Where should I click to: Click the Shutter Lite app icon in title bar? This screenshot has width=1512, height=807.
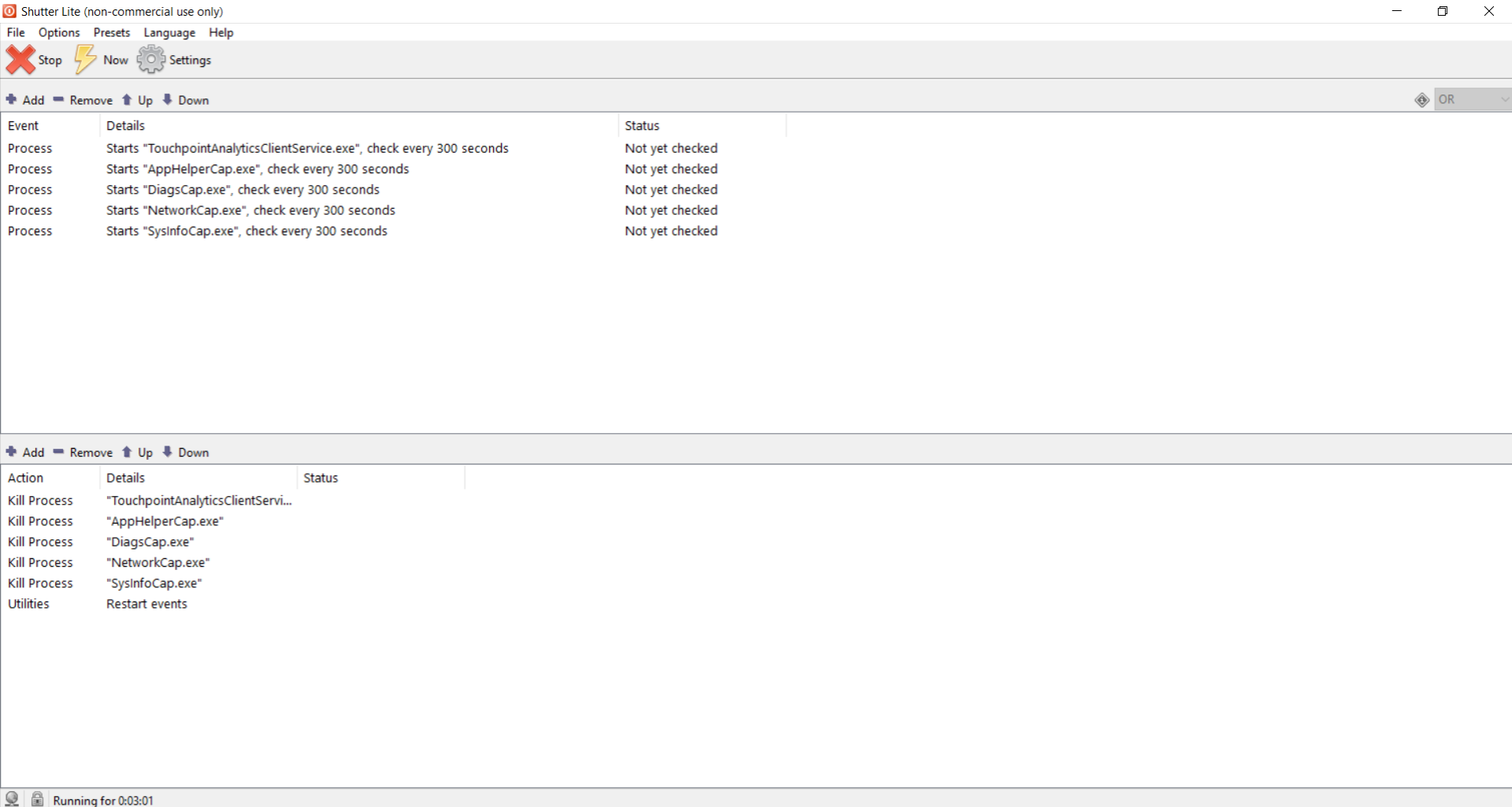point(9,11)
